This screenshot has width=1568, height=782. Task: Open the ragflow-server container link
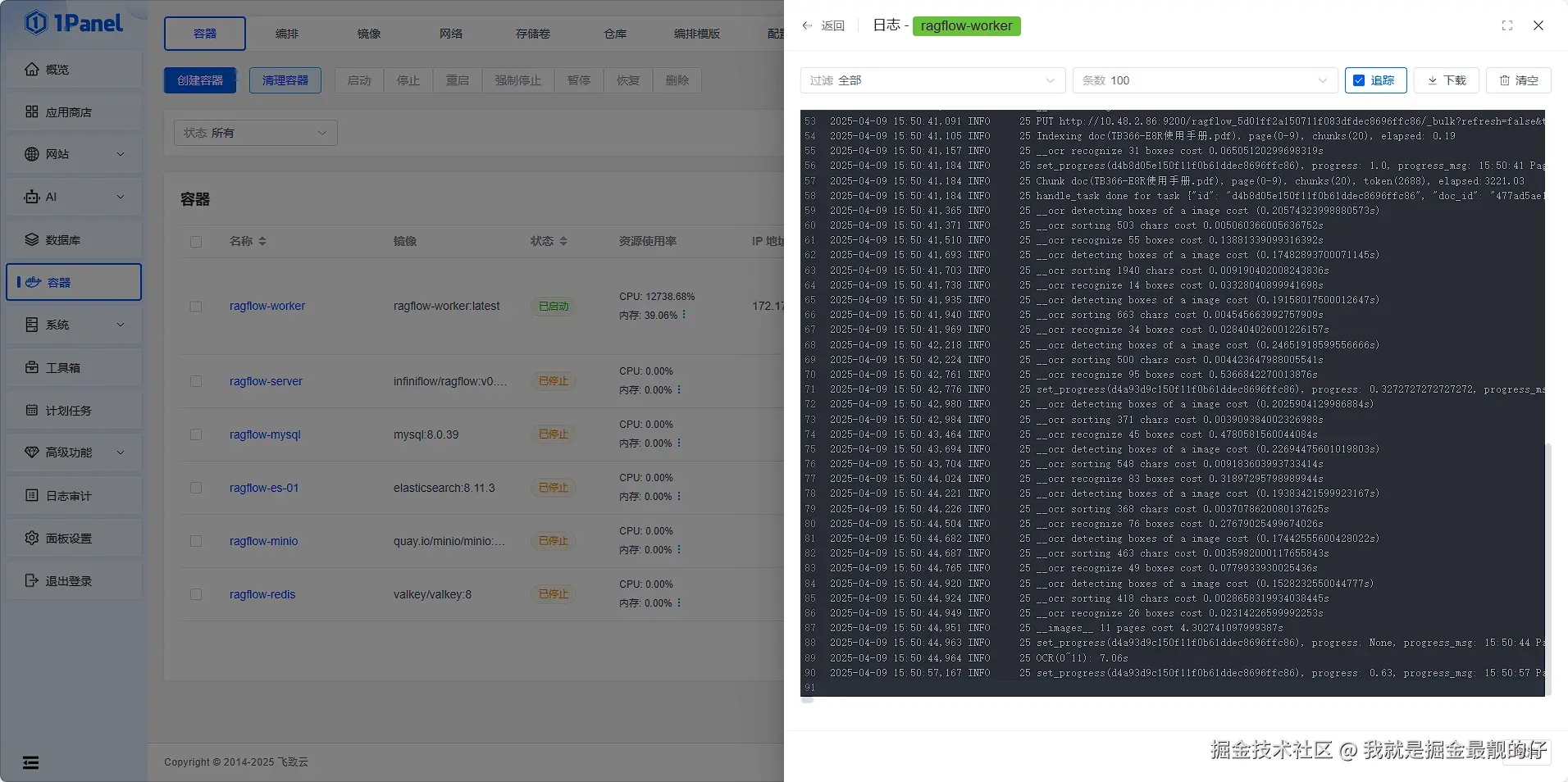[x=266, y=381]
